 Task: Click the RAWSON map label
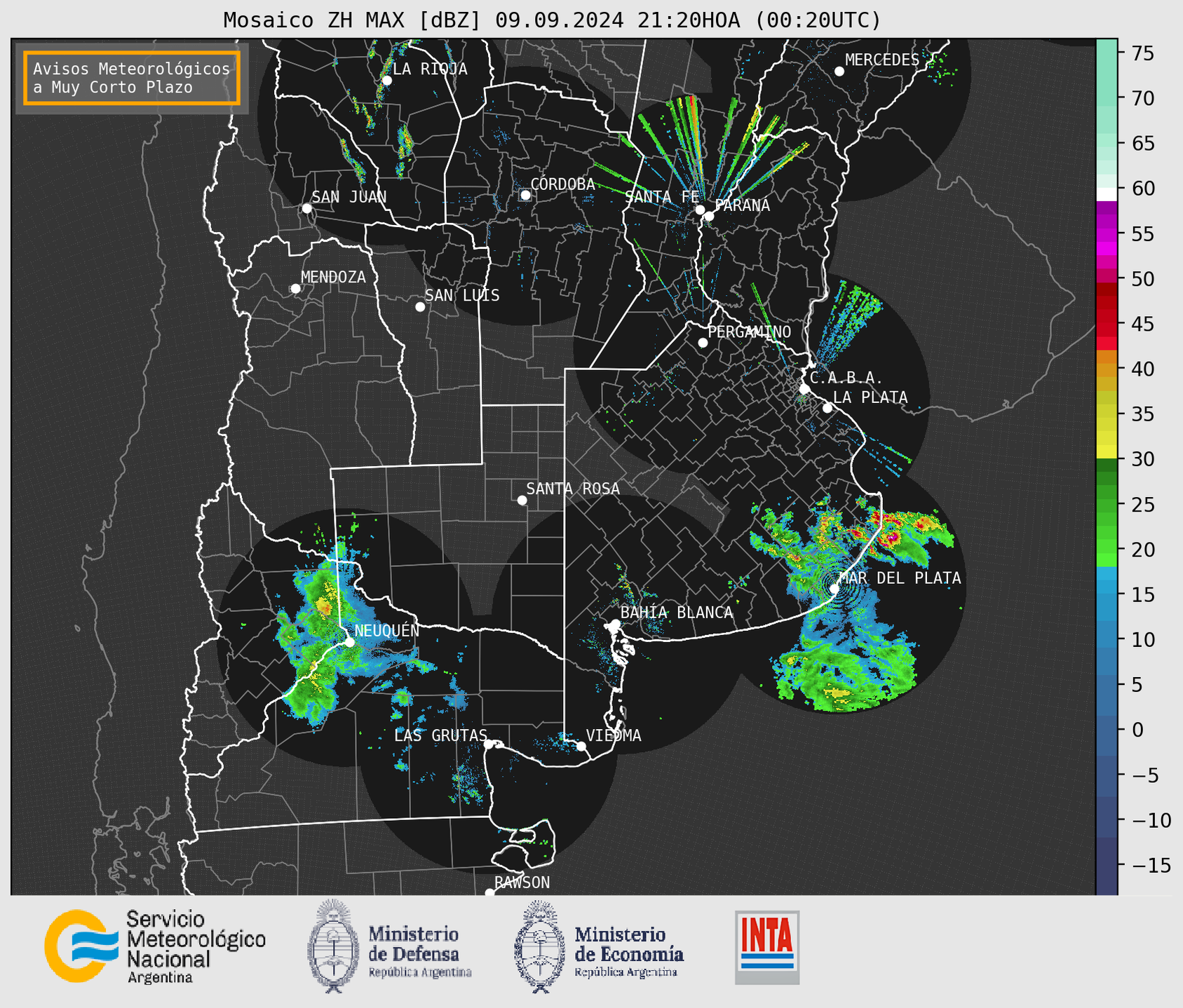tap(522, 883)
